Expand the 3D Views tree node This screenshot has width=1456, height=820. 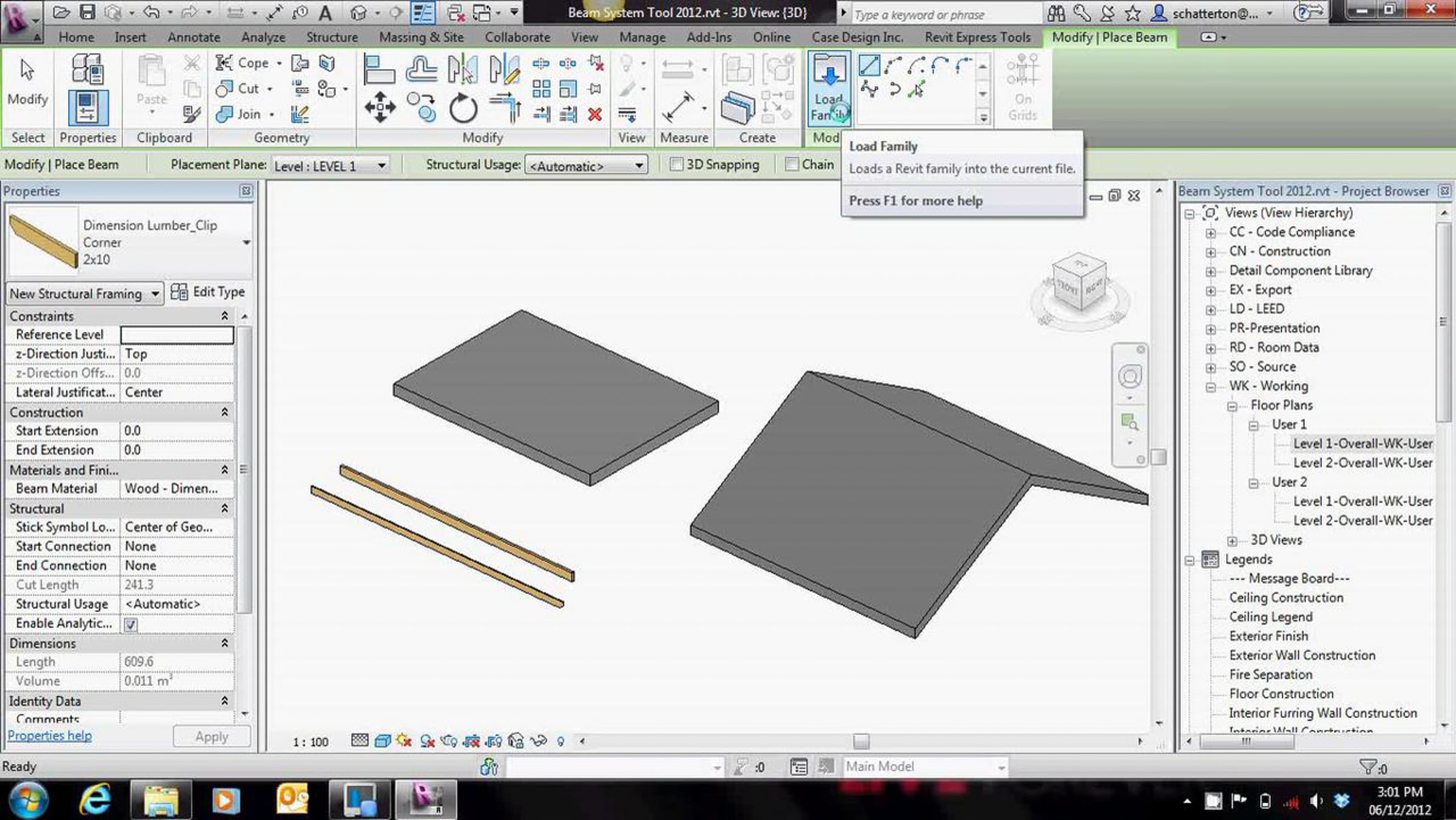pos(1232,541)
